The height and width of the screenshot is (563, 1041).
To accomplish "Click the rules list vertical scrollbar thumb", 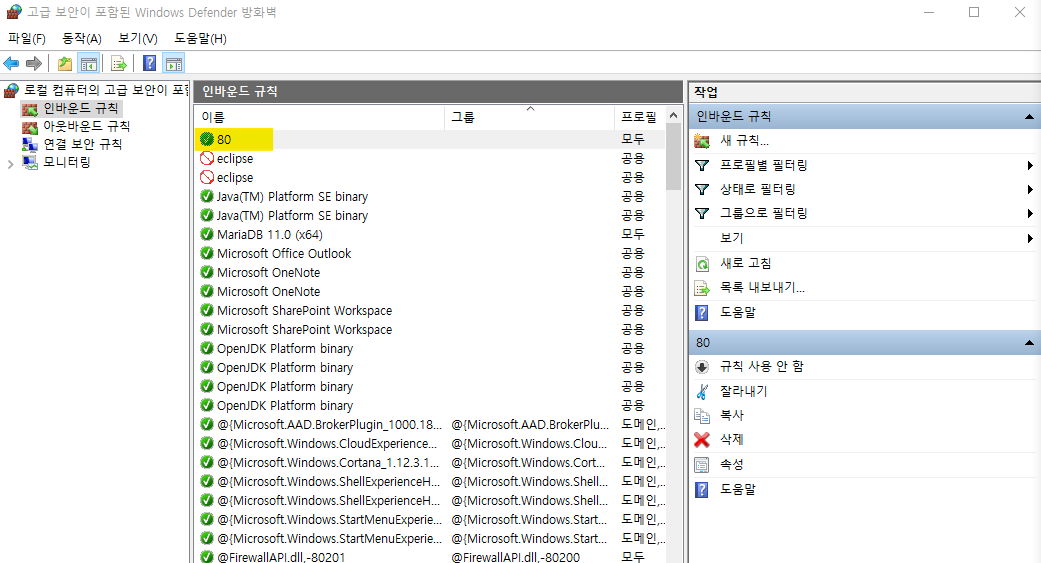I will coord(673,157).
